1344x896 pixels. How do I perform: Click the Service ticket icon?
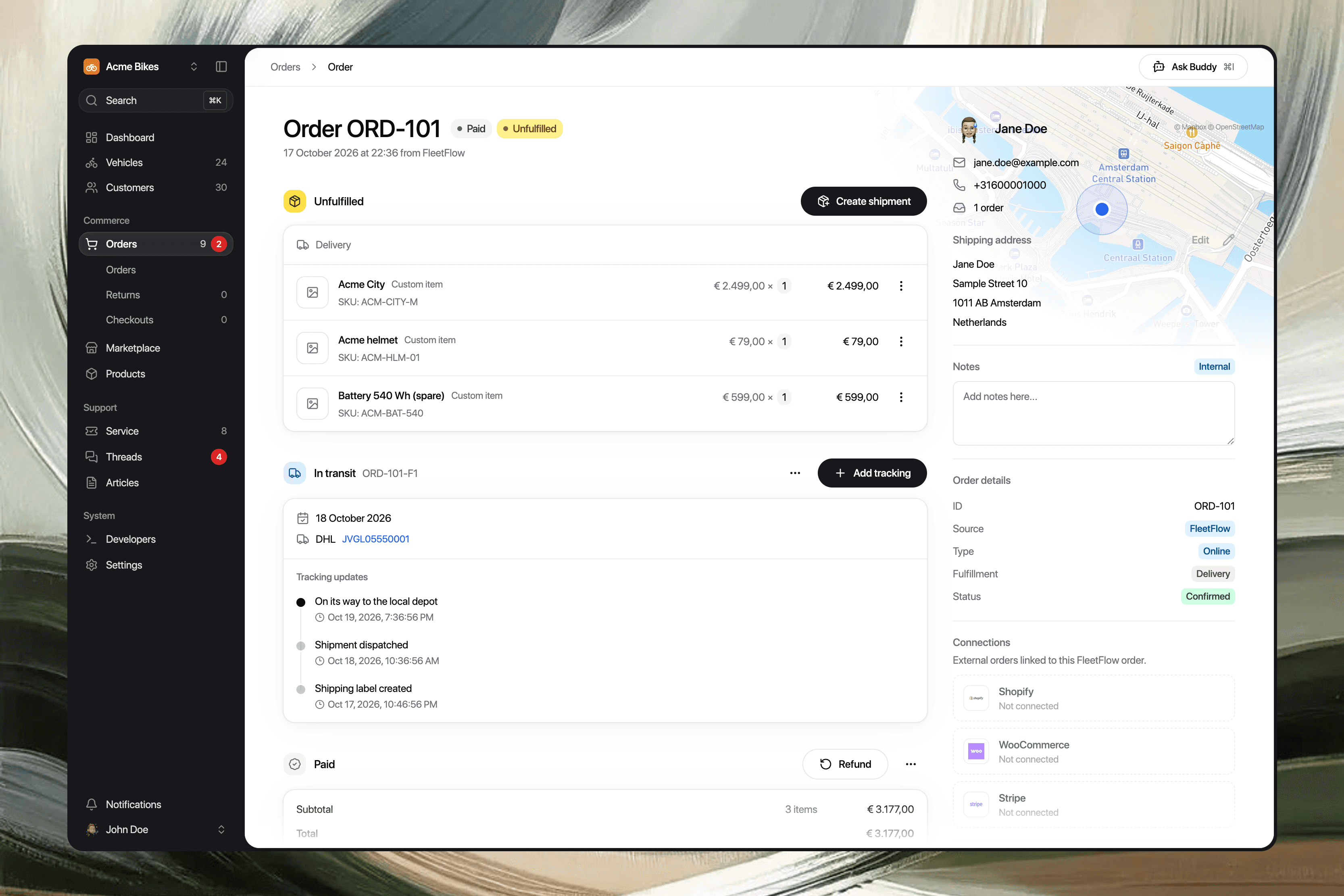[92, 431]
